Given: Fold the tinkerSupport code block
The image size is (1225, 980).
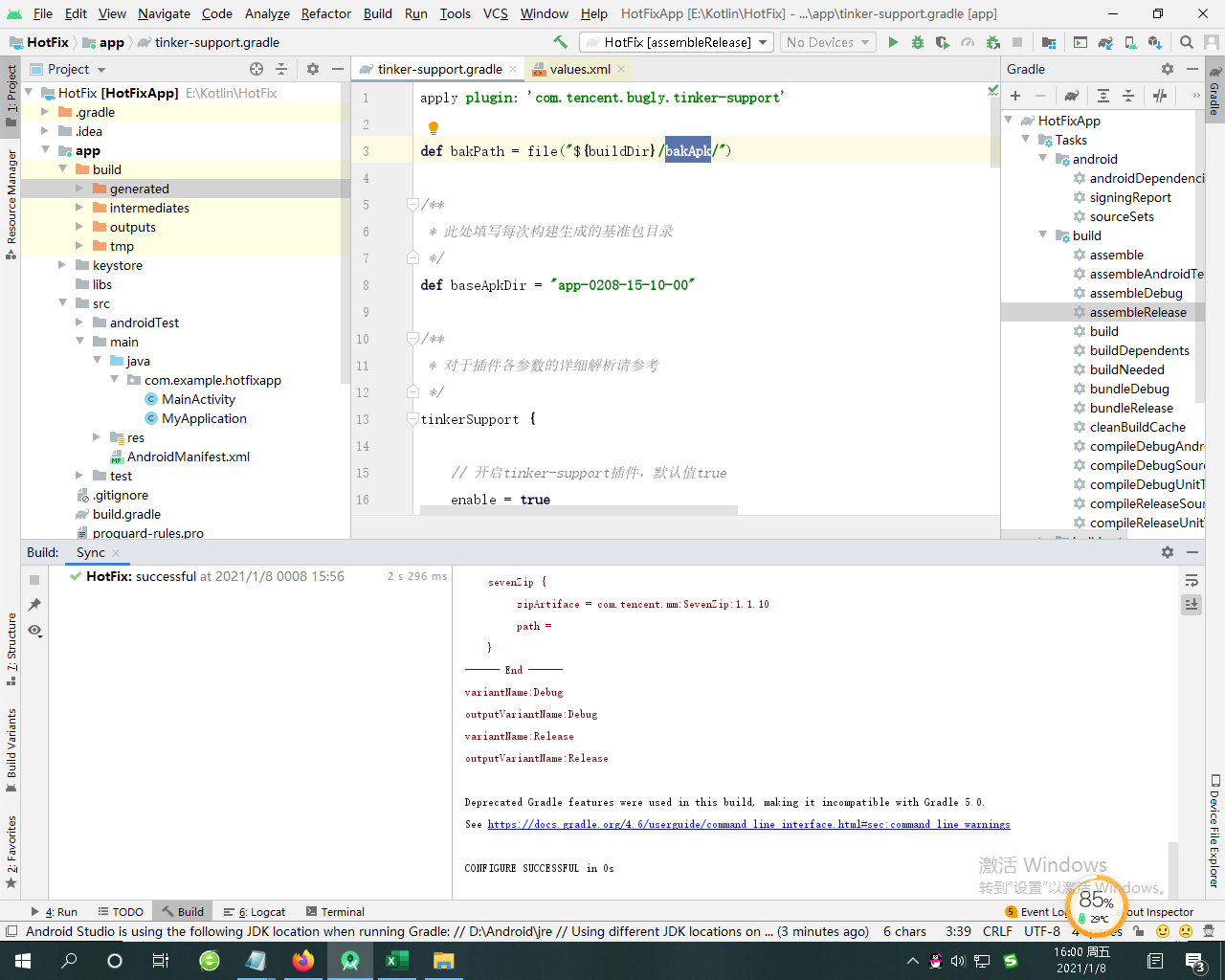Looking at the screenshot, I should coord(412,419).
